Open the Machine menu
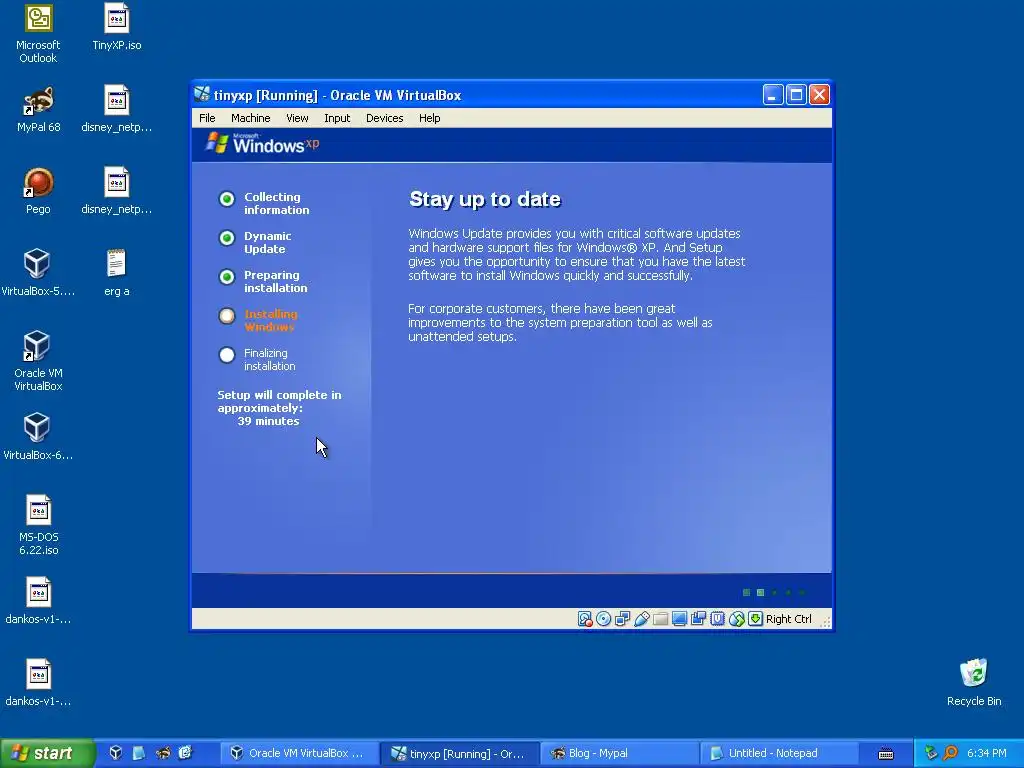Screen dimensions: 1024x768 click(x=251, y=118)
